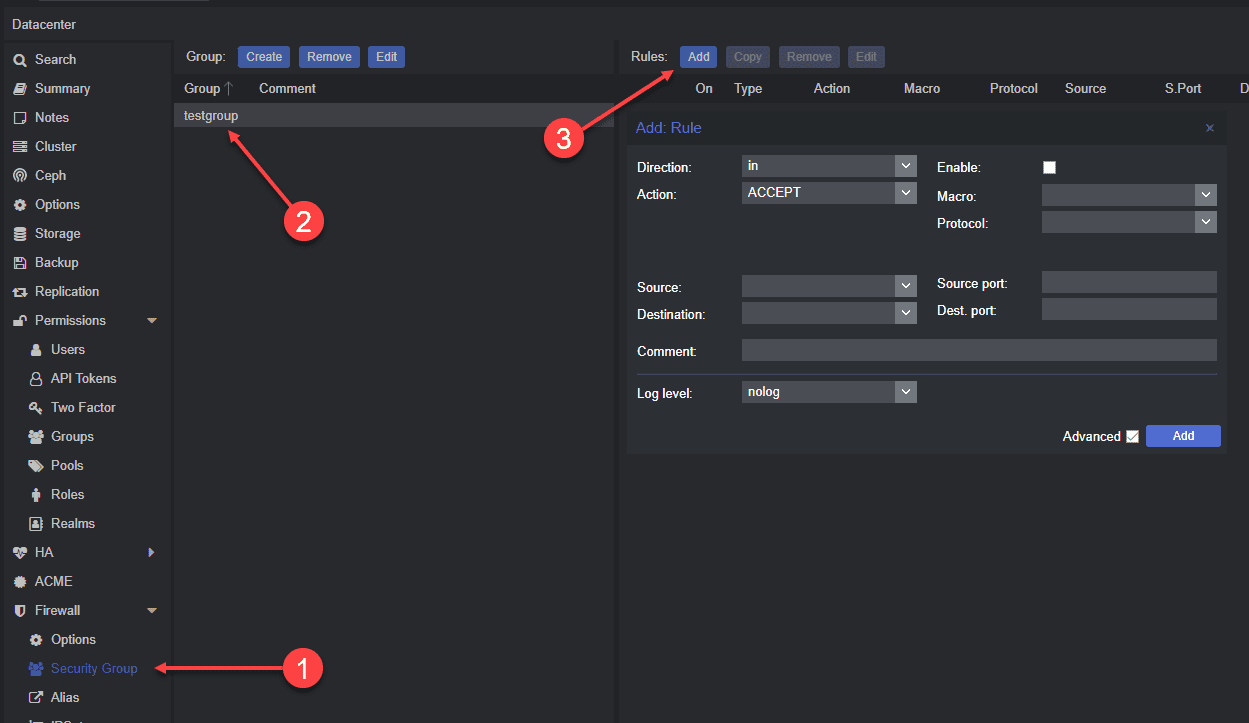The height and width of the screenshot is (723, 1249).
Task: Select Alias under Firewall
Action: 66,698
